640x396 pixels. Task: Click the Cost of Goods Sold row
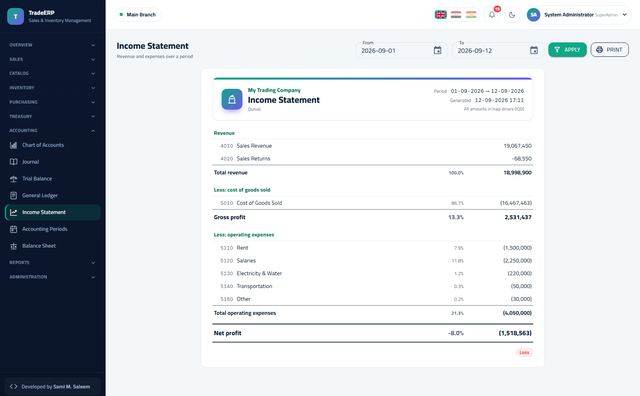(x=373, y=203)
